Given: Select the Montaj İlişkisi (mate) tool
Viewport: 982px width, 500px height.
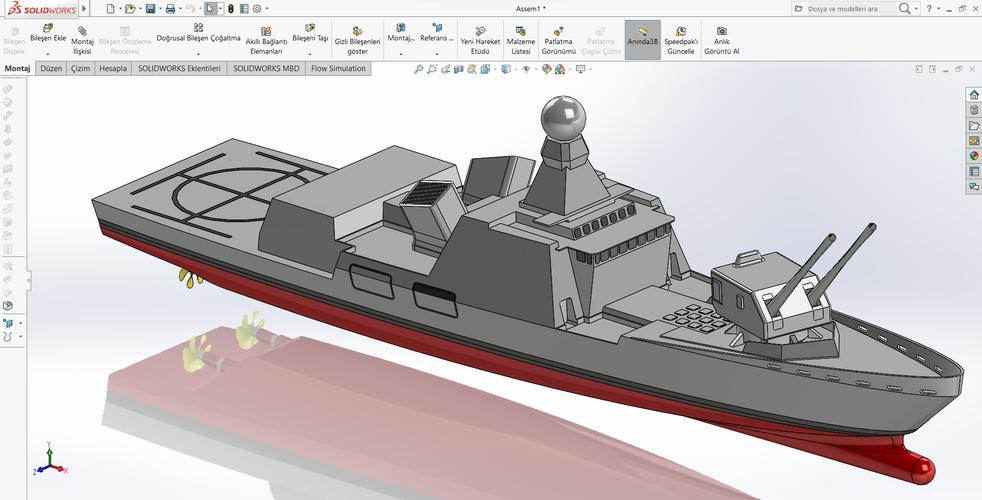Looking at the screenshot, I should point(82,31).
